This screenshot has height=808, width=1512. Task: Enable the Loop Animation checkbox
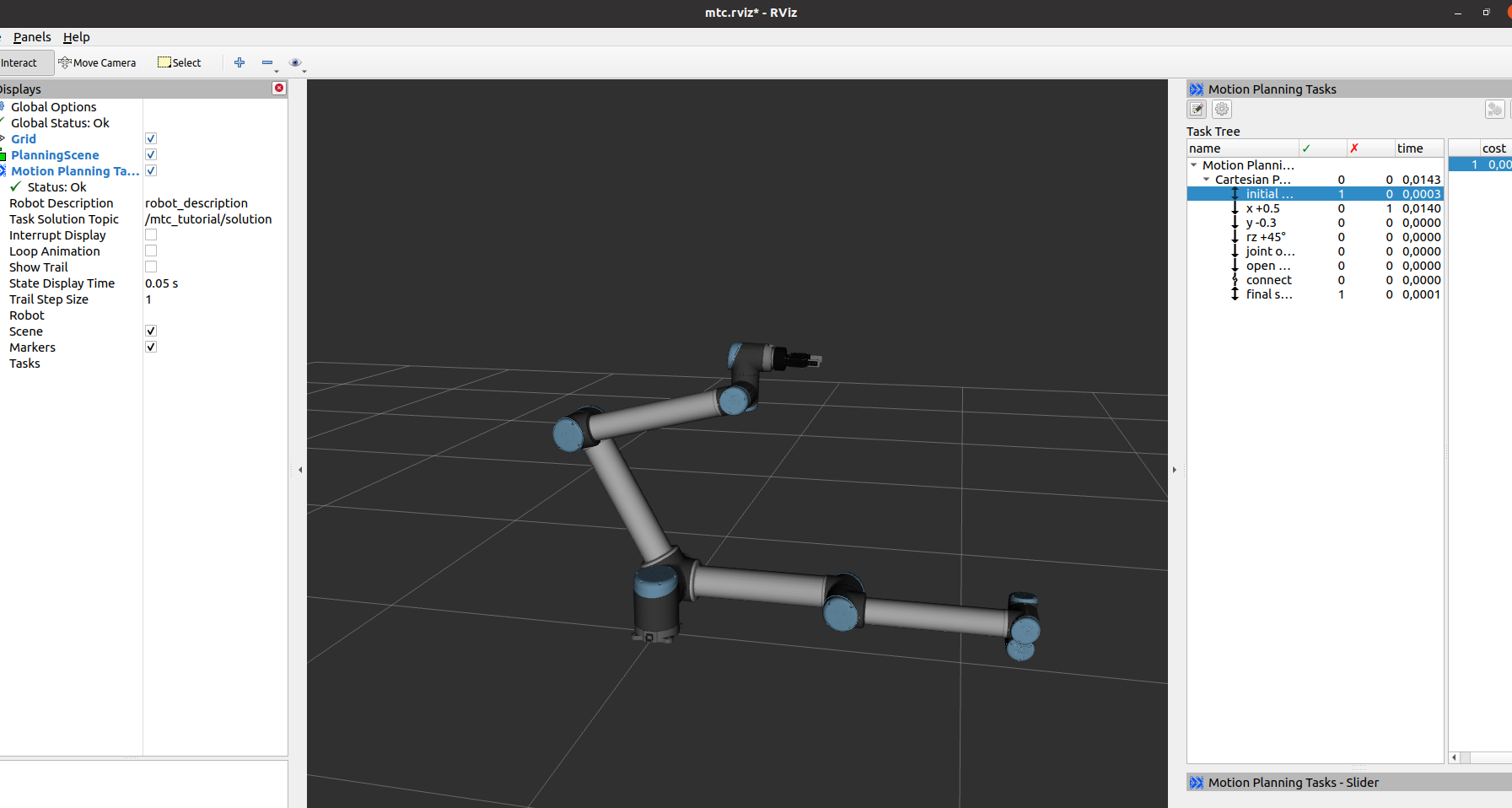click(x=151, y=250)
